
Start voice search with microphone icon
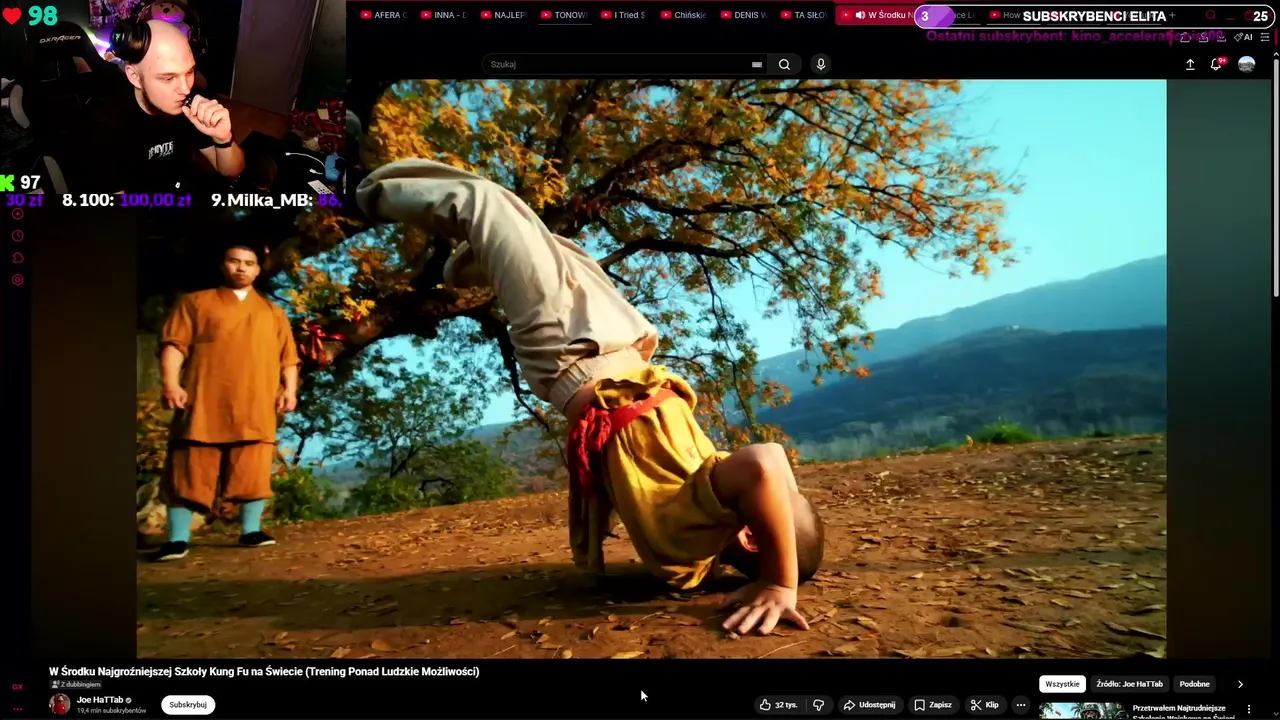pos(821,64)
